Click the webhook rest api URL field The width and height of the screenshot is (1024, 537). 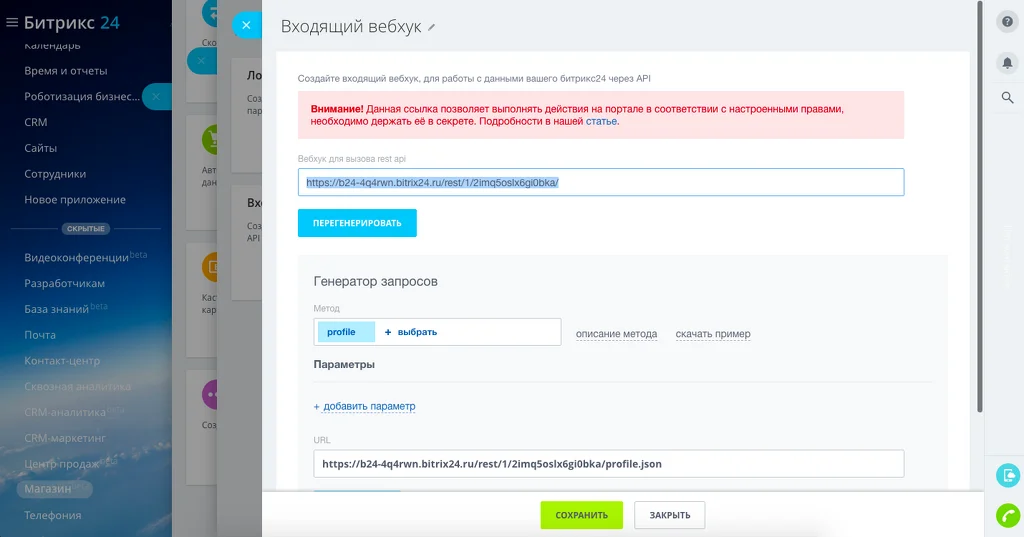click(601, 182)
